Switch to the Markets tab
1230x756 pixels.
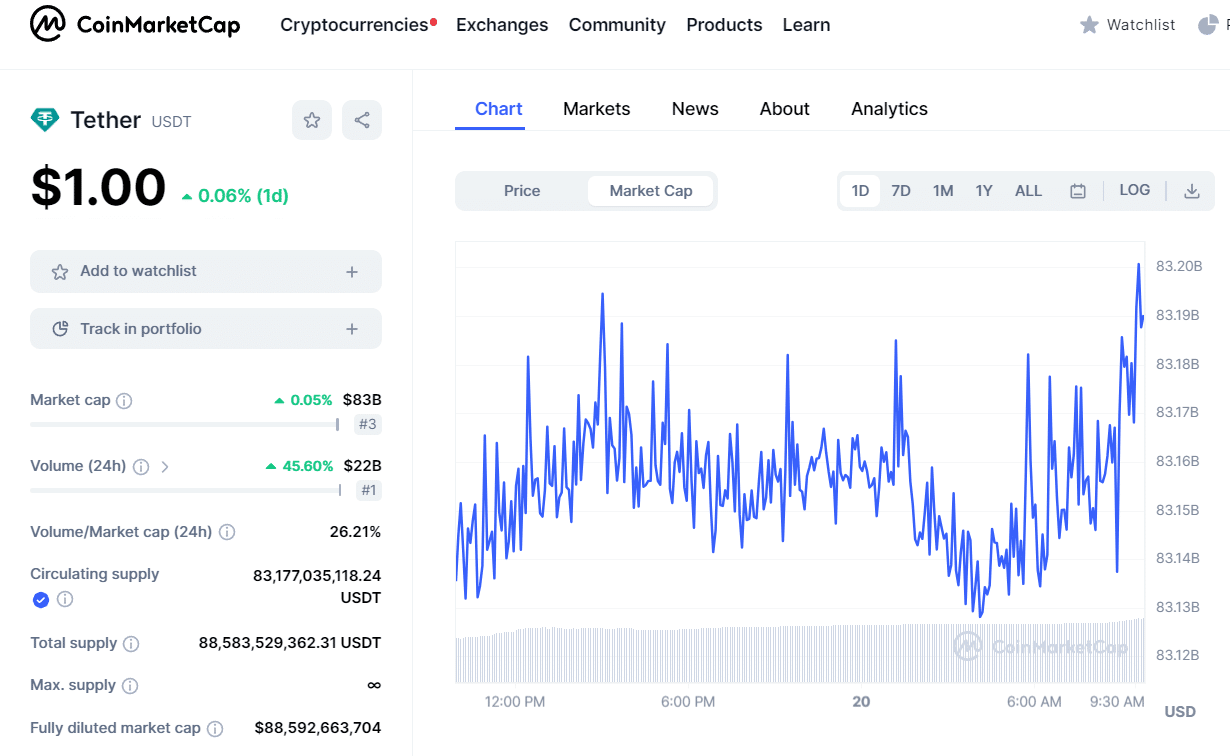point(597,109)
